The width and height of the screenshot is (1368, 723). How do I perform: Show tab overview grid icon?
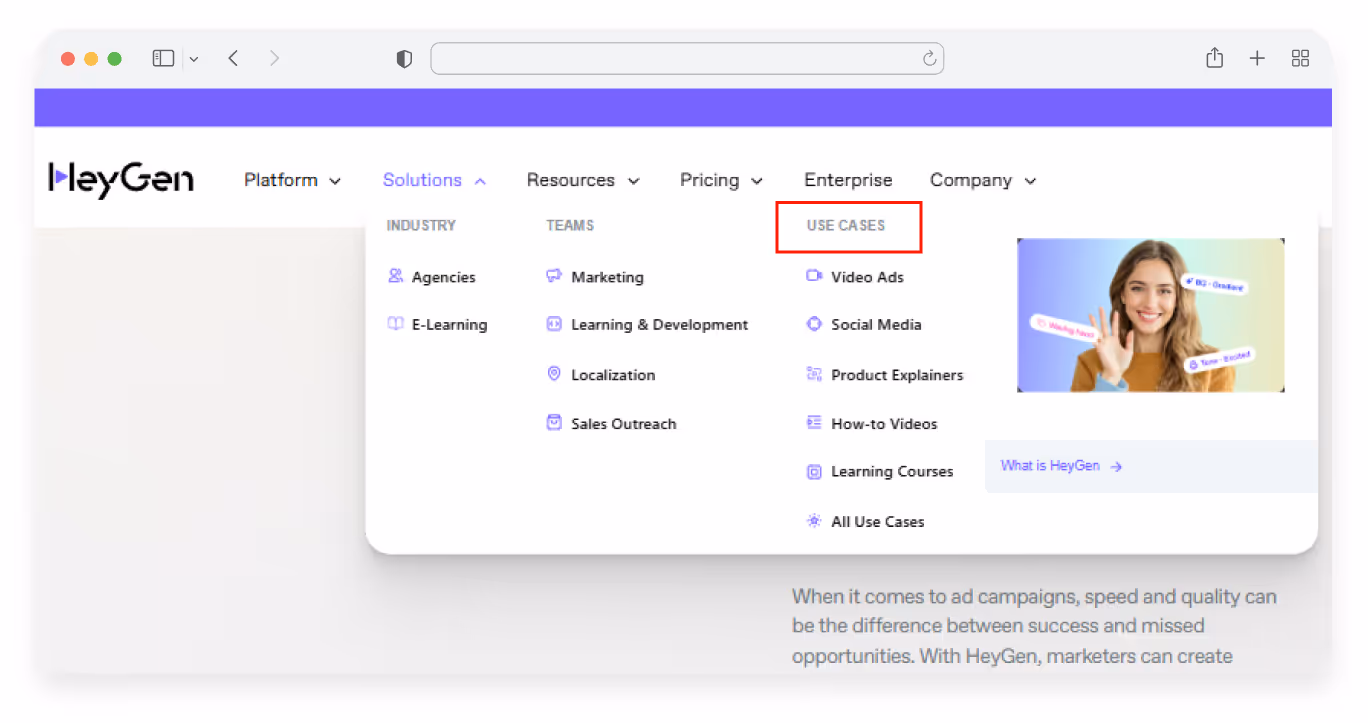[x=1300, y=59]
